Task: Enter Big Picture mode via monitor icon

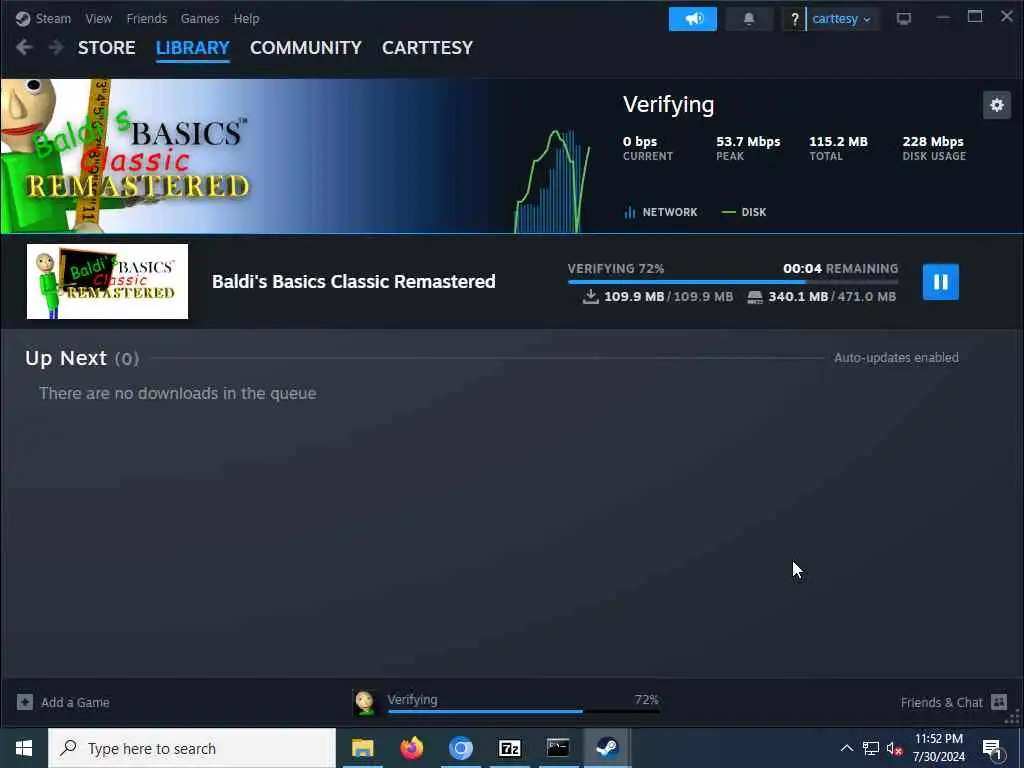Action: click(x=903, y=18)
